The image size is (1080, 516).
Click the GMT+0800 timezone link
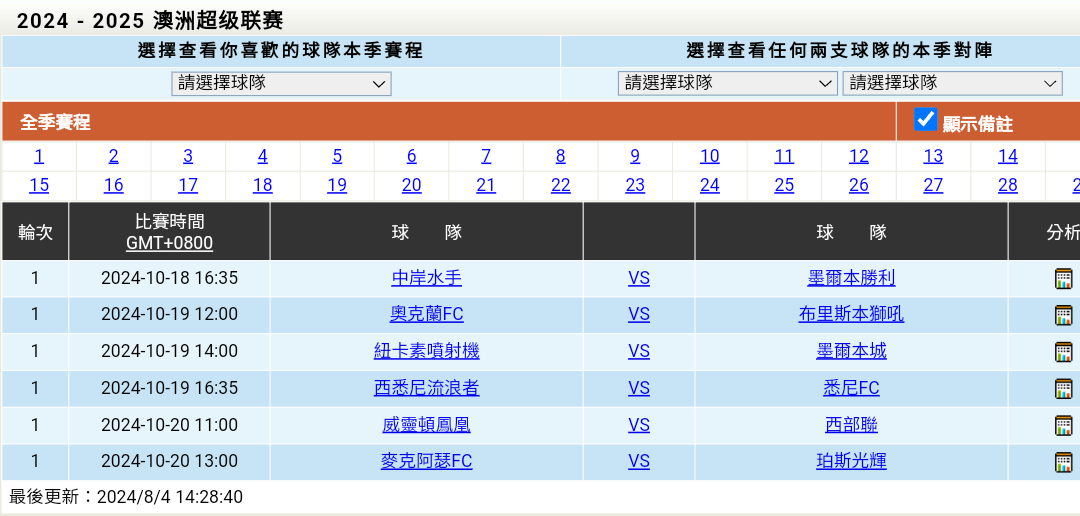(x=169, y=243)
